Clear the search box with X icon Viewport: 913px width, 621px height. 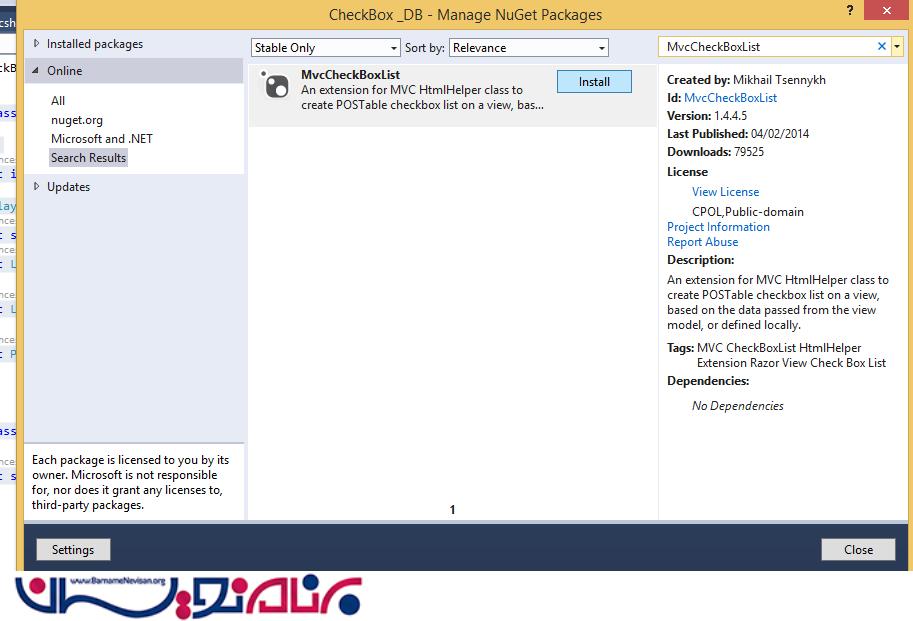(x=881, y=47)
